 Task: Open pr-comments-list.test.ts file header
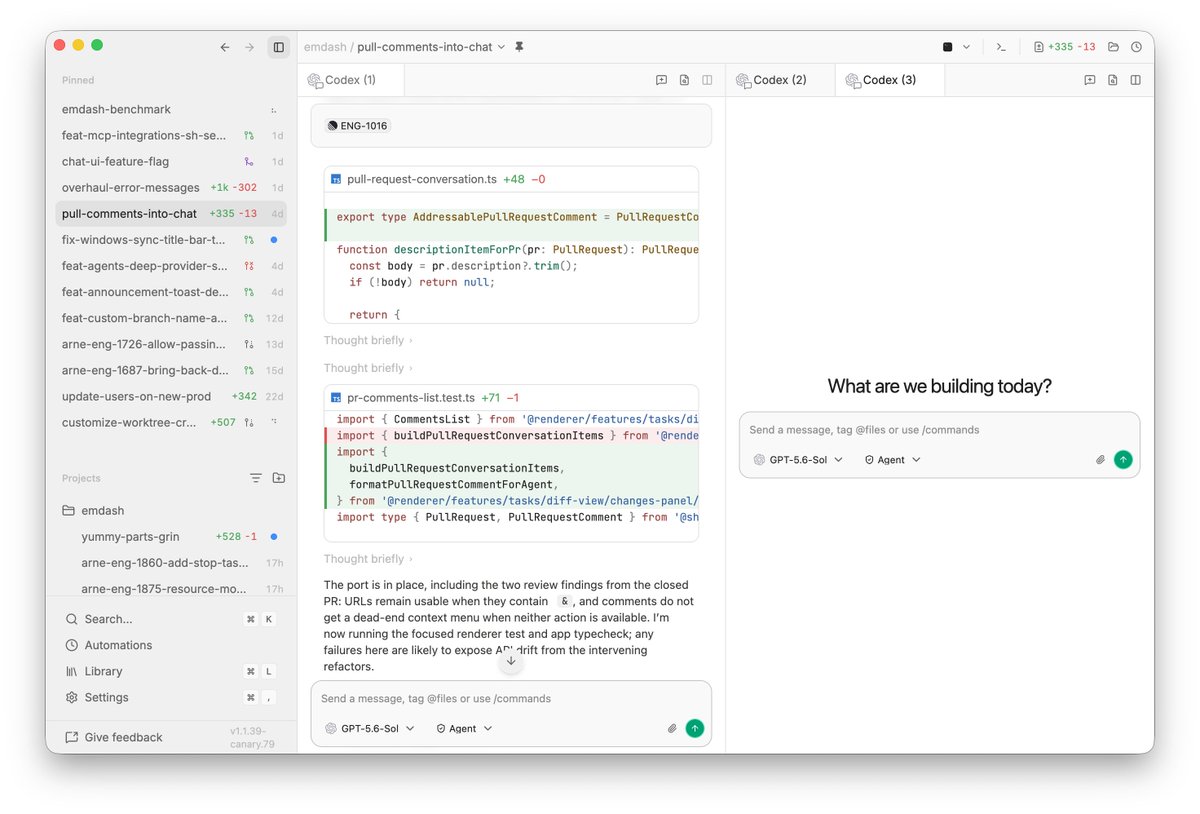tap(511, 397)
